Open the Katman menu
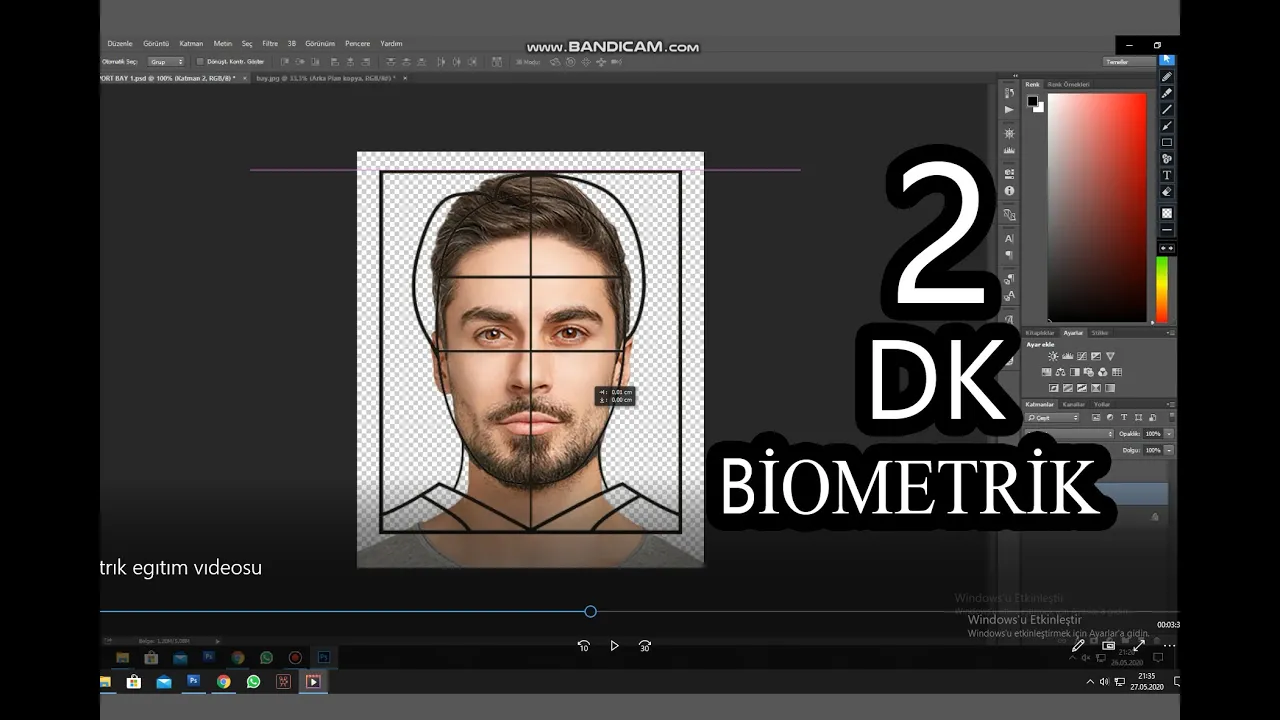The height and width of the screenshot is (720, 1280). coord(191,44)
